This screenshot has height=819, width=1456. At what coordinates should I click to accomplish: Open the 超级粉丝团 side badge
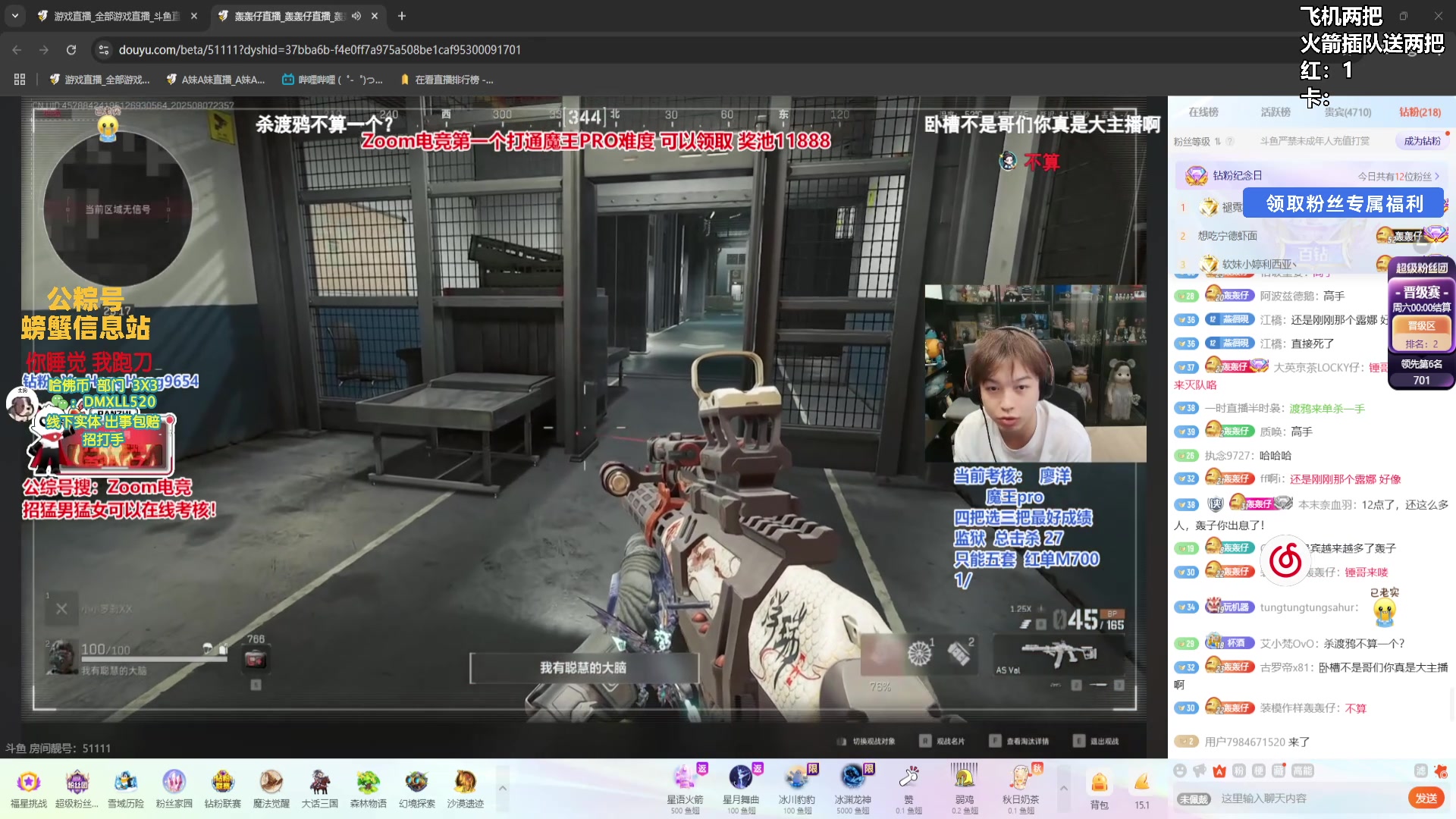click(1421, 268)
